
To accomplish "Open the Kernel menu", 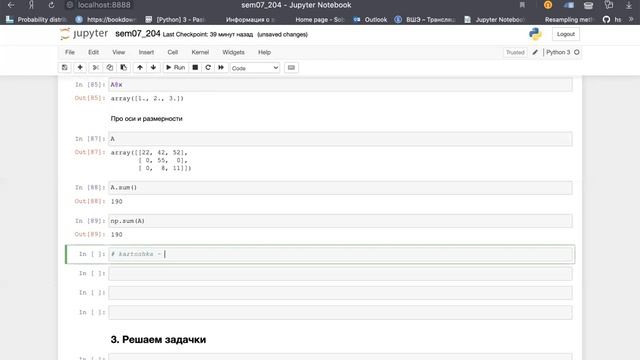I will click(200, 52).
